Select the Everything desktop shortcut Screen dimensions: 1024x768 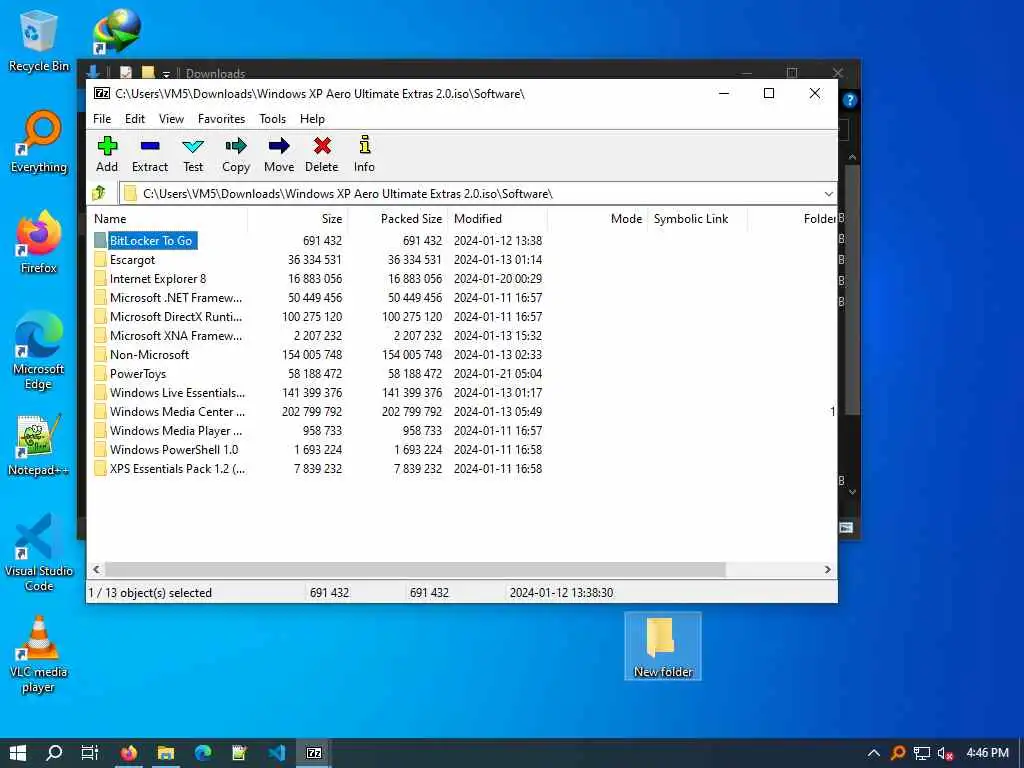tap(39, 142)
